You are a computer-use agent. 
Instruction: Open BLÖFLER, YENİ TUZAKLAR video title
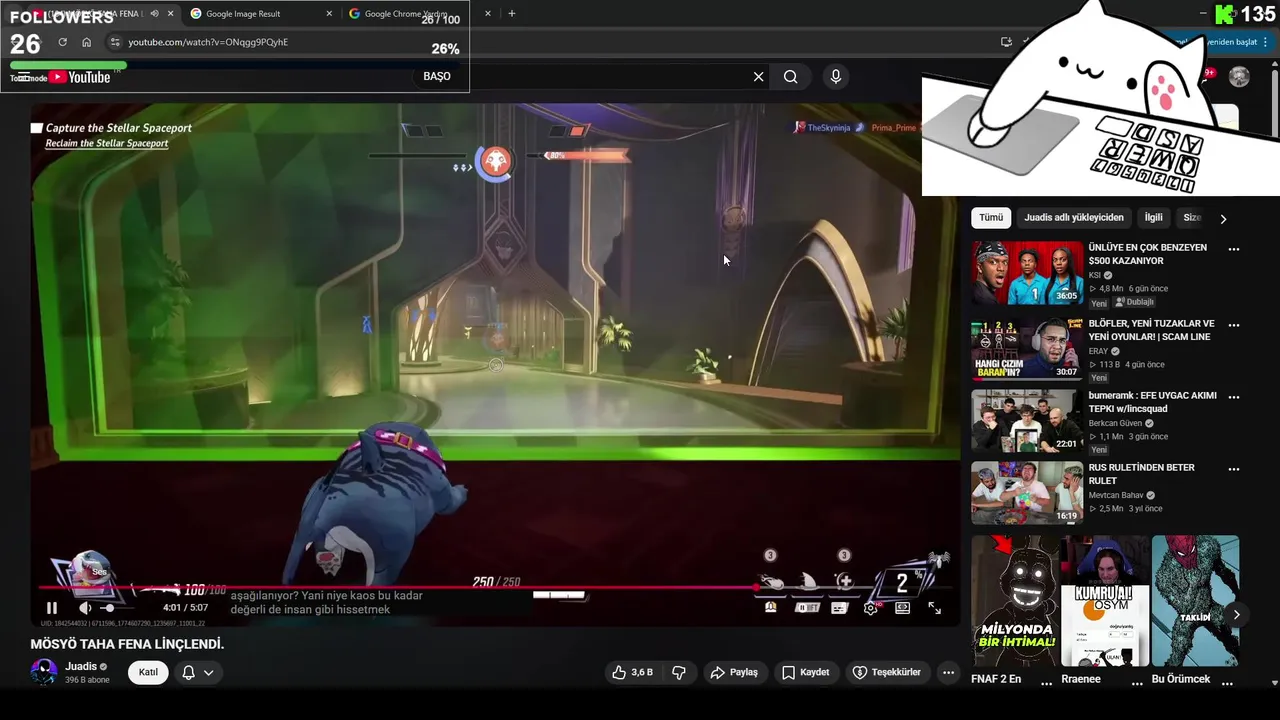(1151, 330)
